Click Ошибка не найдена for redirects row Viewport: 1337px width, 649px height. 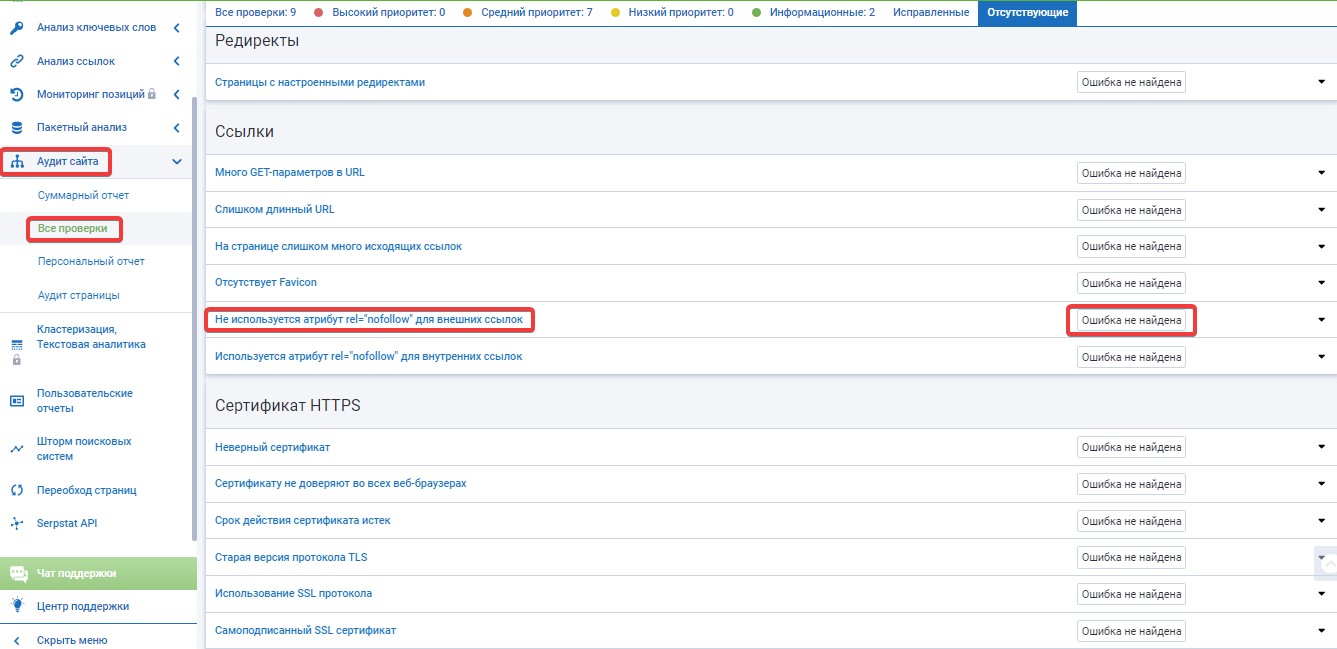tap(1131, 82)
